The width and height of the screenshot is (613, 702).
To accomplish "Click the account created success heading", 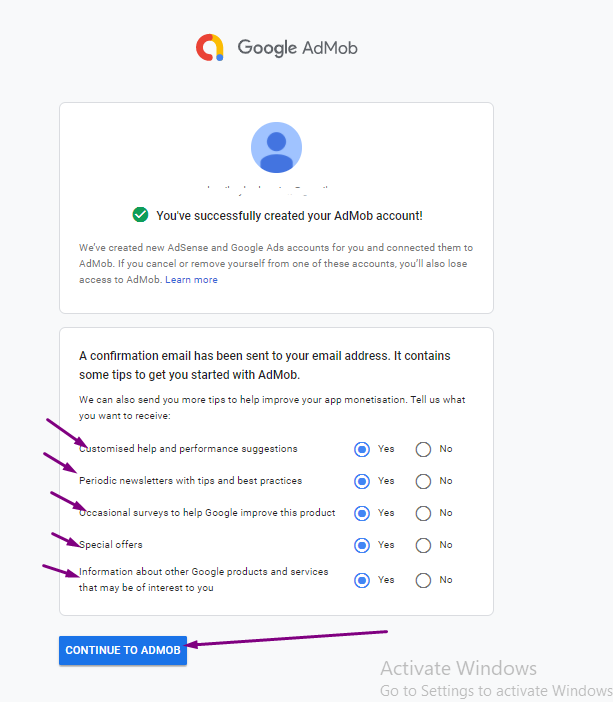I will point(289,215).
